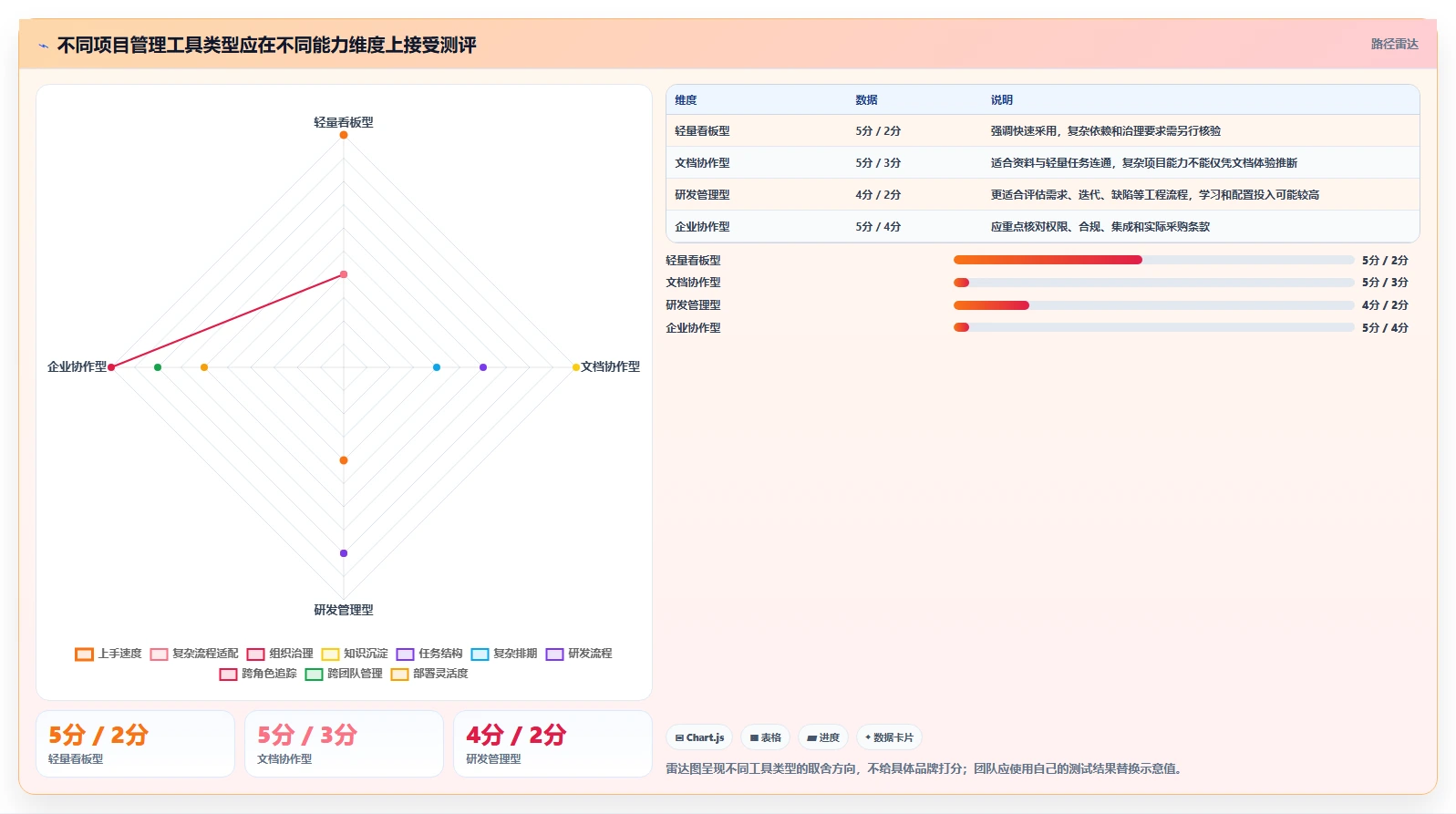1456x814 pixels.
Task: Click the page title 不同项目管理工具类型
Action: pos(266,46)
